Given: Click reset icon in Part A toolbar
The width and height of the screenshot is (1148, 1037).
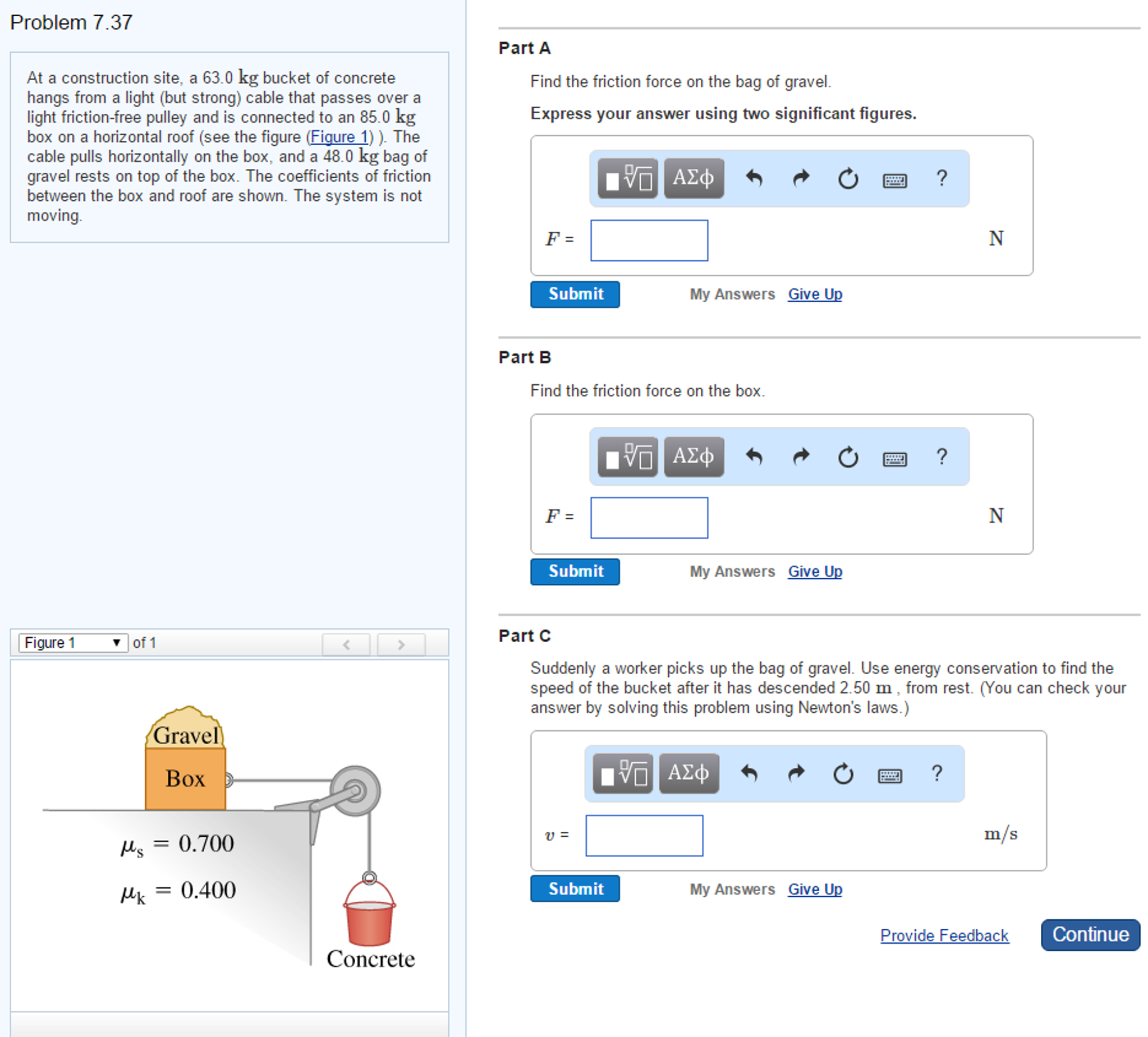Looking at the screenshot, I should (x=848, y=179).
